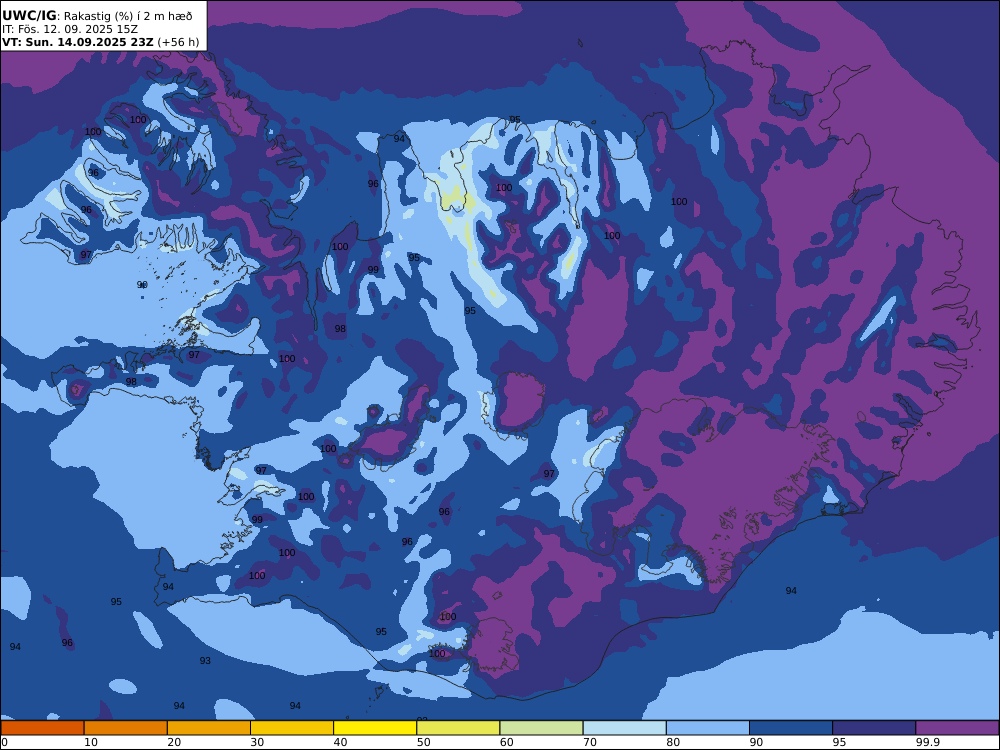Click the pale green 60–70 legend swatch
Screen dimensions: 1000x750
(x=541, y=728)
